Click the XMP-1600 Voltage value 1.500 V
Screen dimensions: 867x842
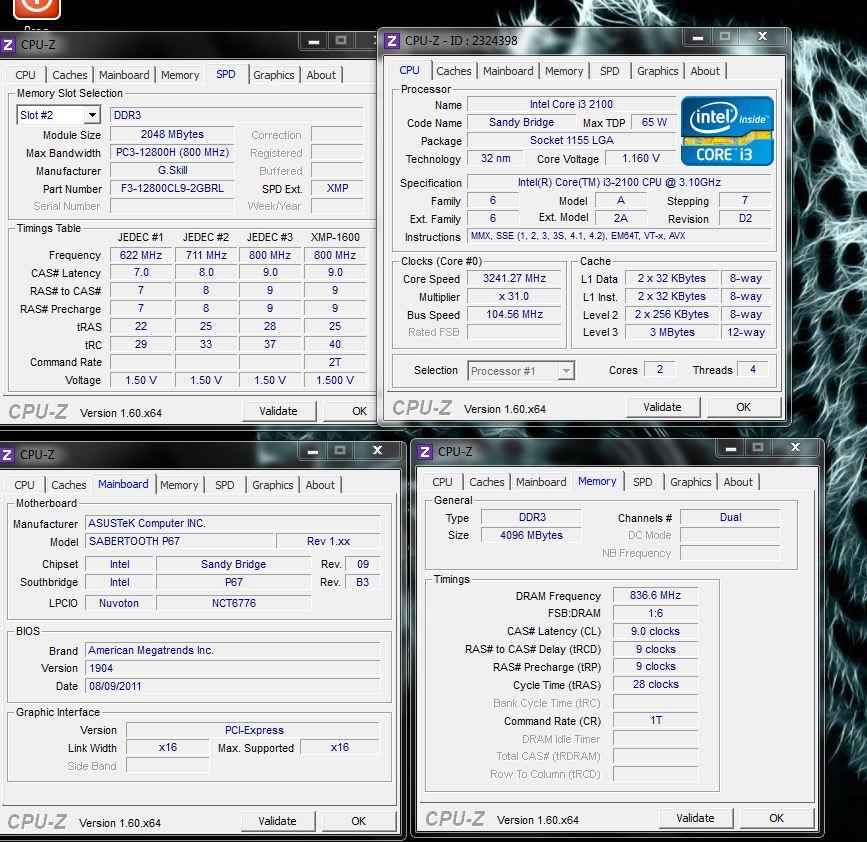335,380
